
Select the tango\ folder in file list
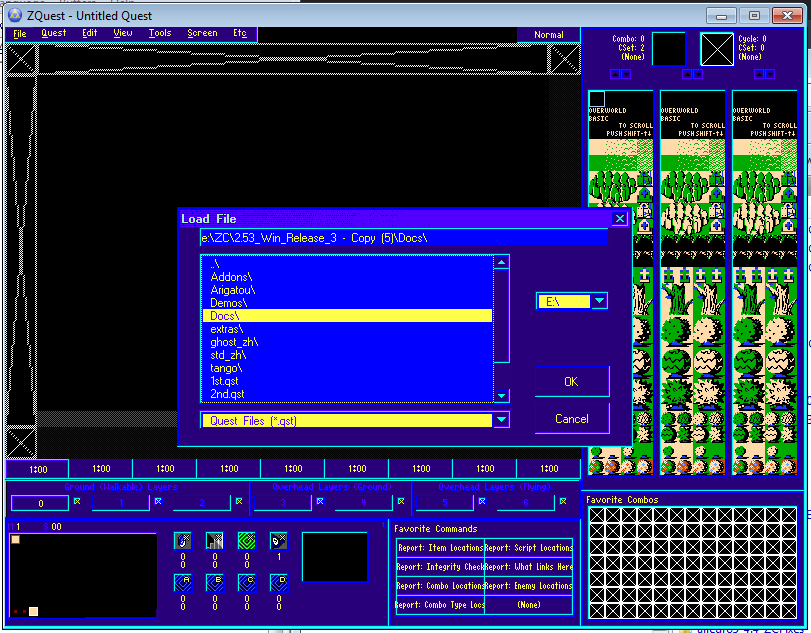pos(347,368)
